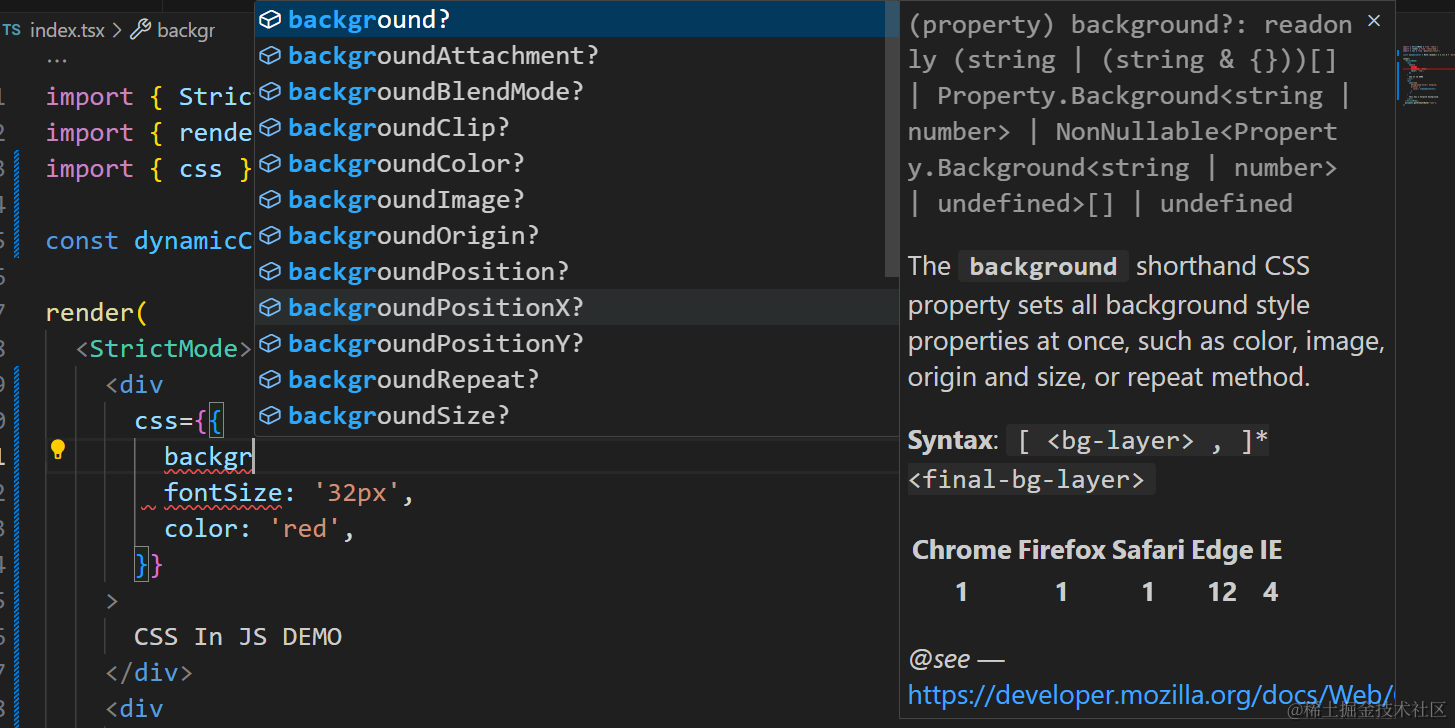Click the cube icon beside backgroundAttachment?
The height and width of the screenshot is (728, 1455).
[x=270, y=56]
